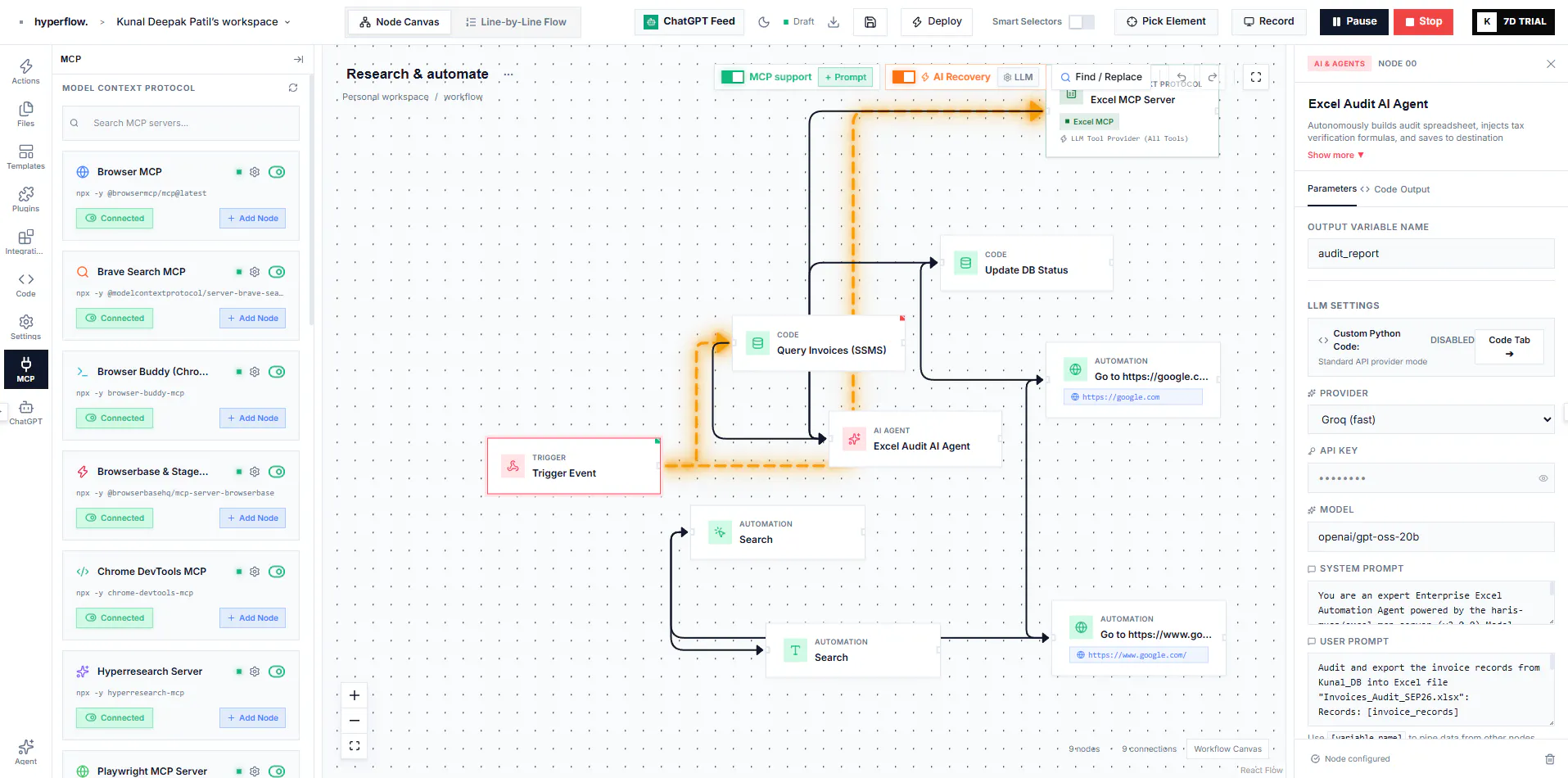1568x778 pixels.
Task: Open settings gear for Chrome DevTools MCP
Action: (255, 572)
